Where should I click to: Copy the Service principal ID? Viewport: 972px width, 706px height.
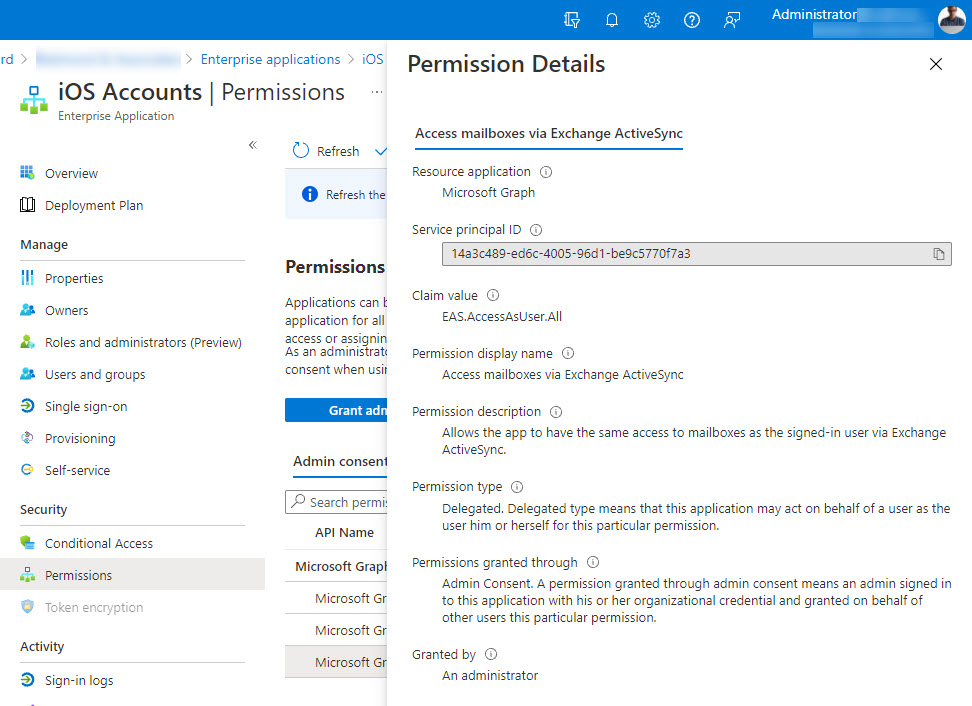(x=939, y=254)
